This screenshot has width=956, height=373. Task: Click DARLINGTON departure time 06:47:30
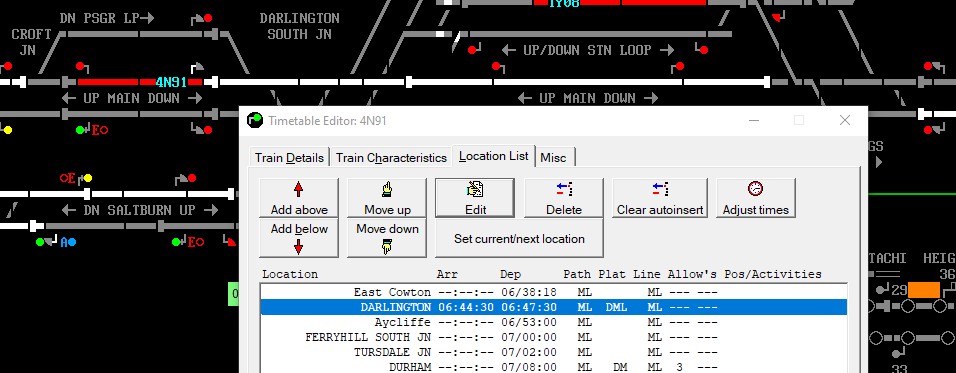click(529, 307)
